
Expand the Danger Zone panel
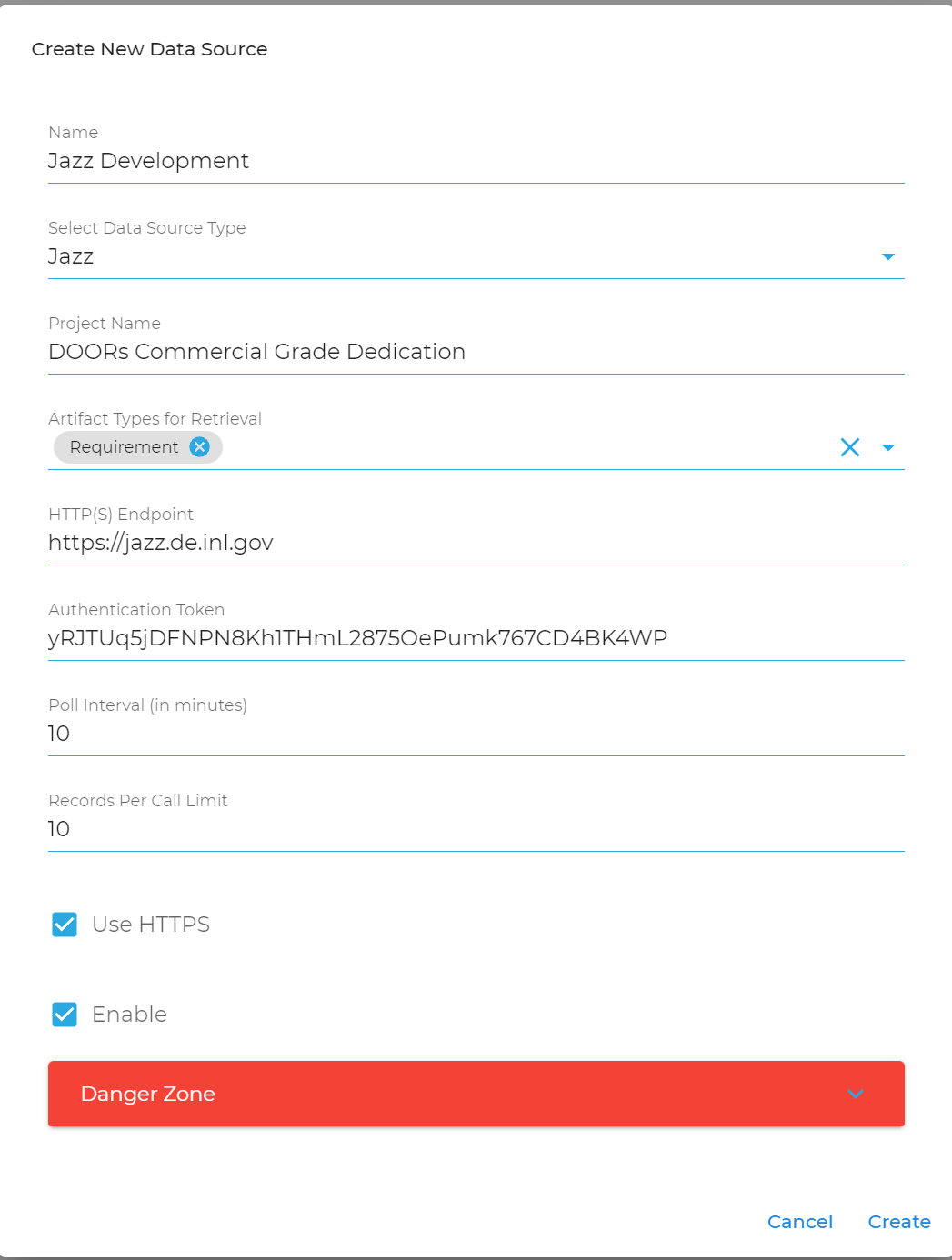point(855,1094)
